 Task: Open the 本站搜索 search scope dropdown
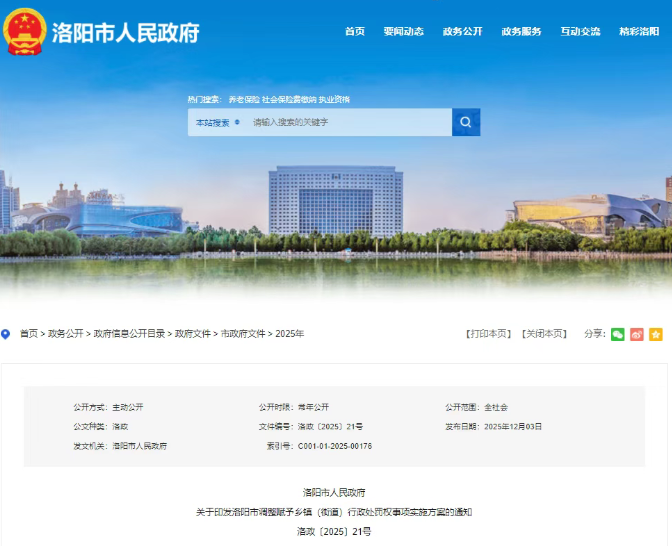coord(217,122)
